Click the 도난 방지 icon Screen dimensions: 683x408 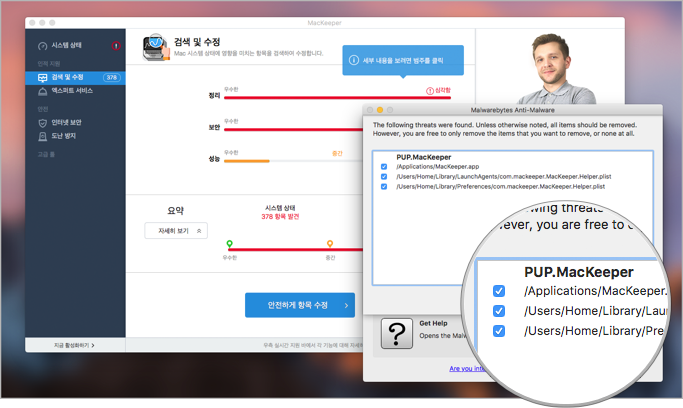[x=42, y=137]
